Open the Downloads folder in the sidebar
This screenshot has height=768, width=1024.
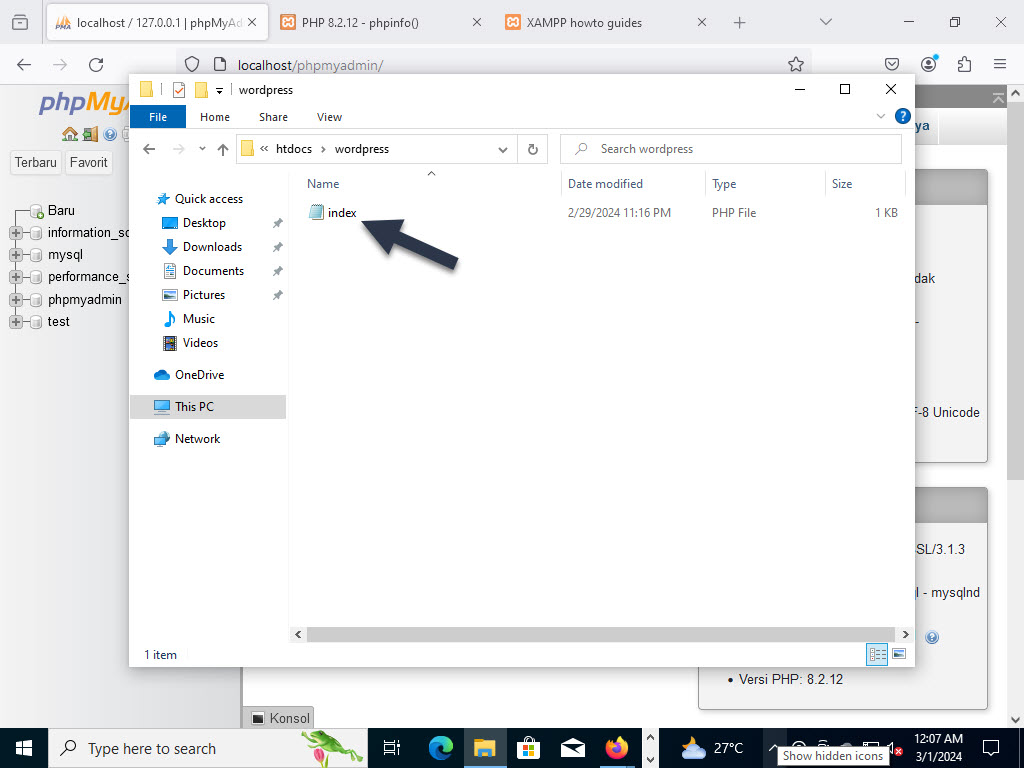click(213, 246)
